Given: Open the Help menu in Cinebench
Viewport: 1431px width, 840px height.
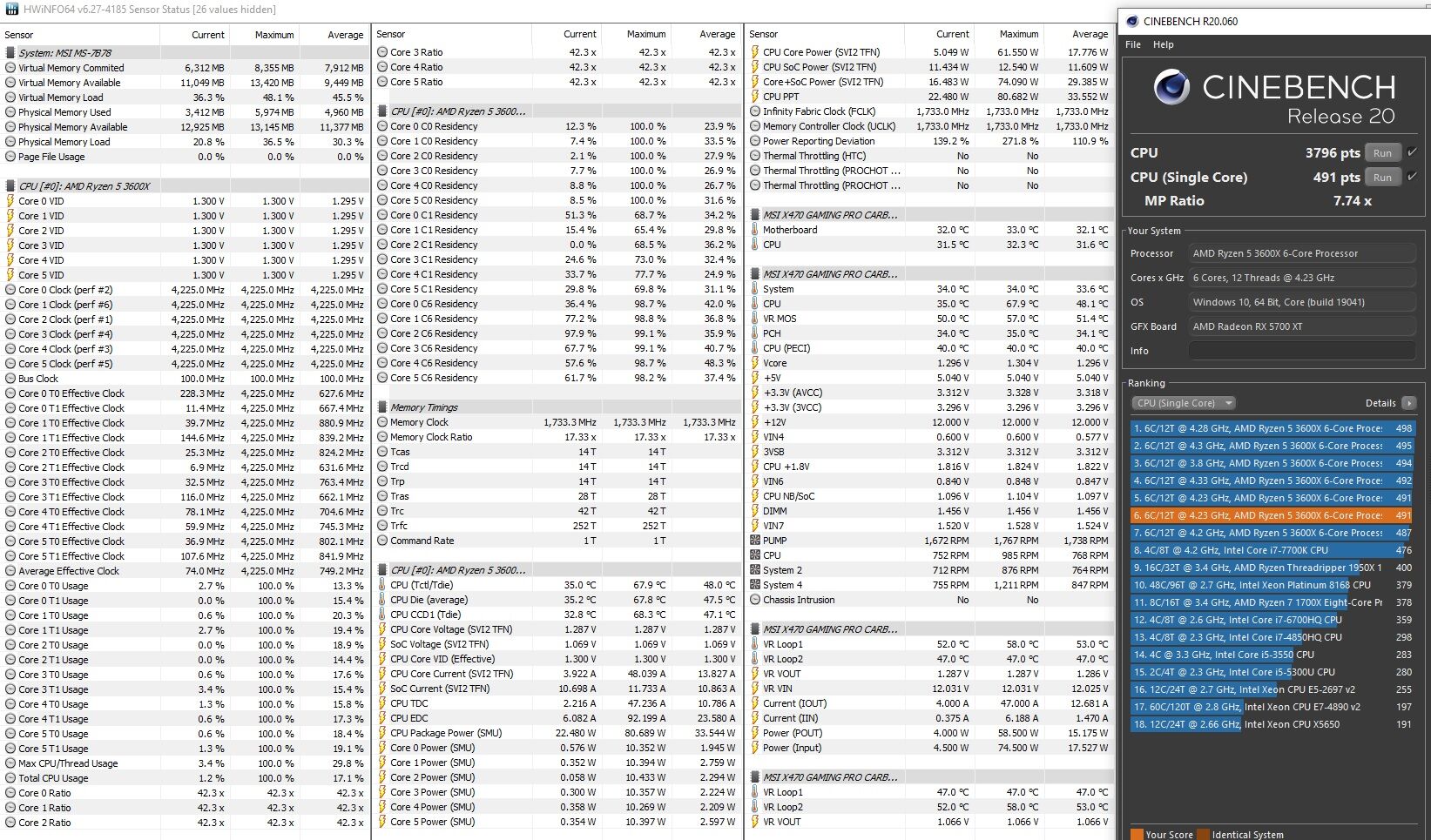Looking at the screenshot, I should 1164,44.
